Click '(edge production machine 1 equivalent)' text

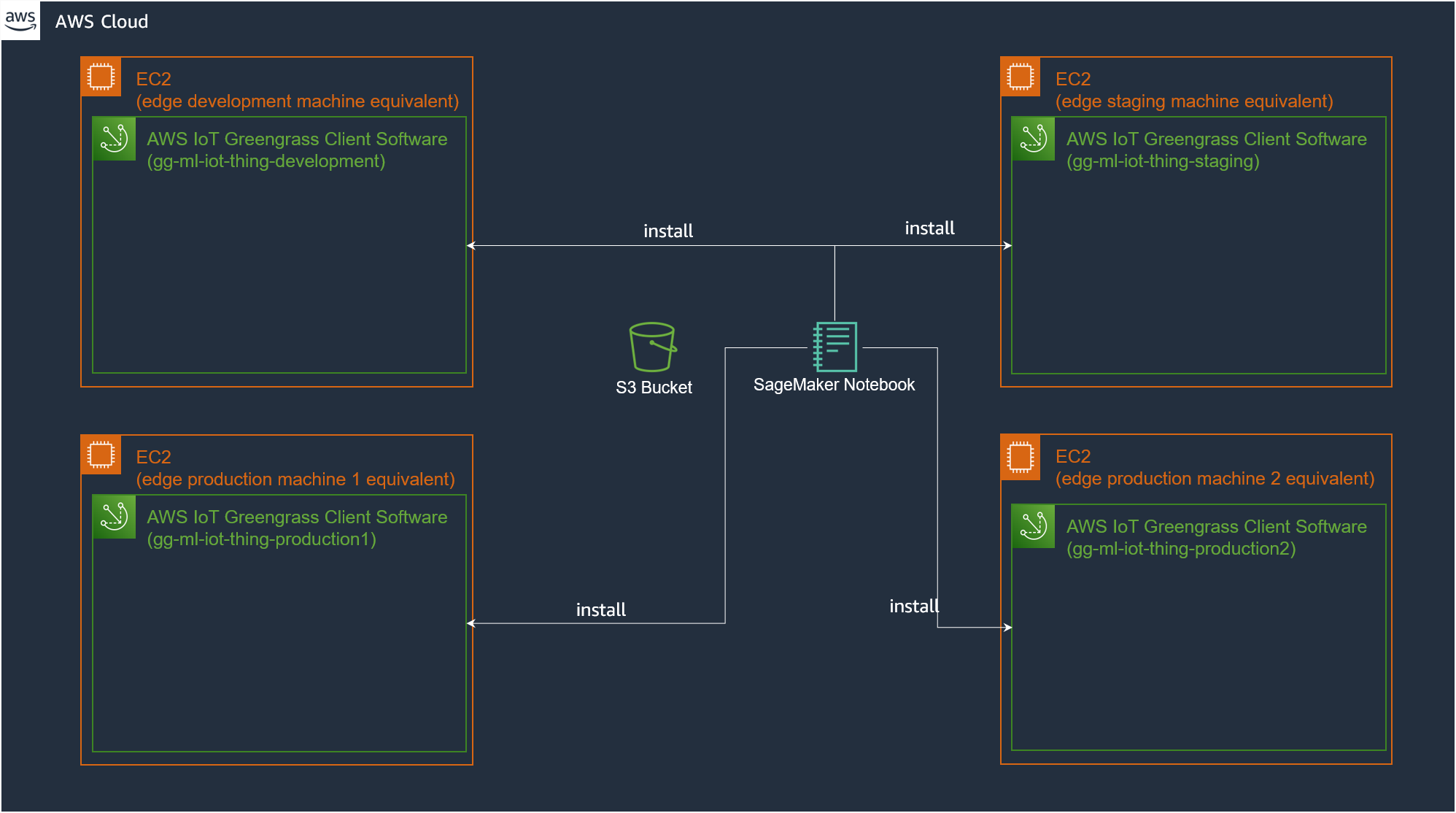pyautogui.click(x=295, y=479)
